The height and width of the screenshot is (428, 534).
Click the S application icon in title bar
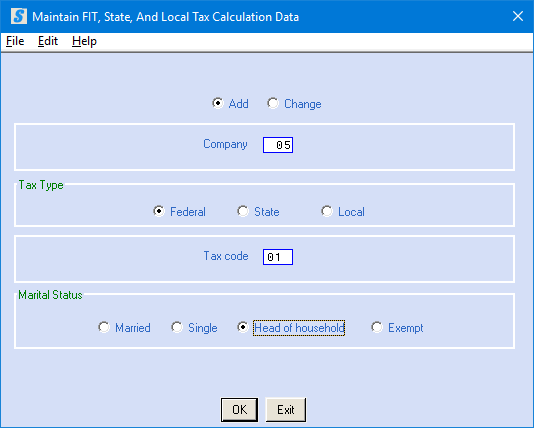coord(19,16)
